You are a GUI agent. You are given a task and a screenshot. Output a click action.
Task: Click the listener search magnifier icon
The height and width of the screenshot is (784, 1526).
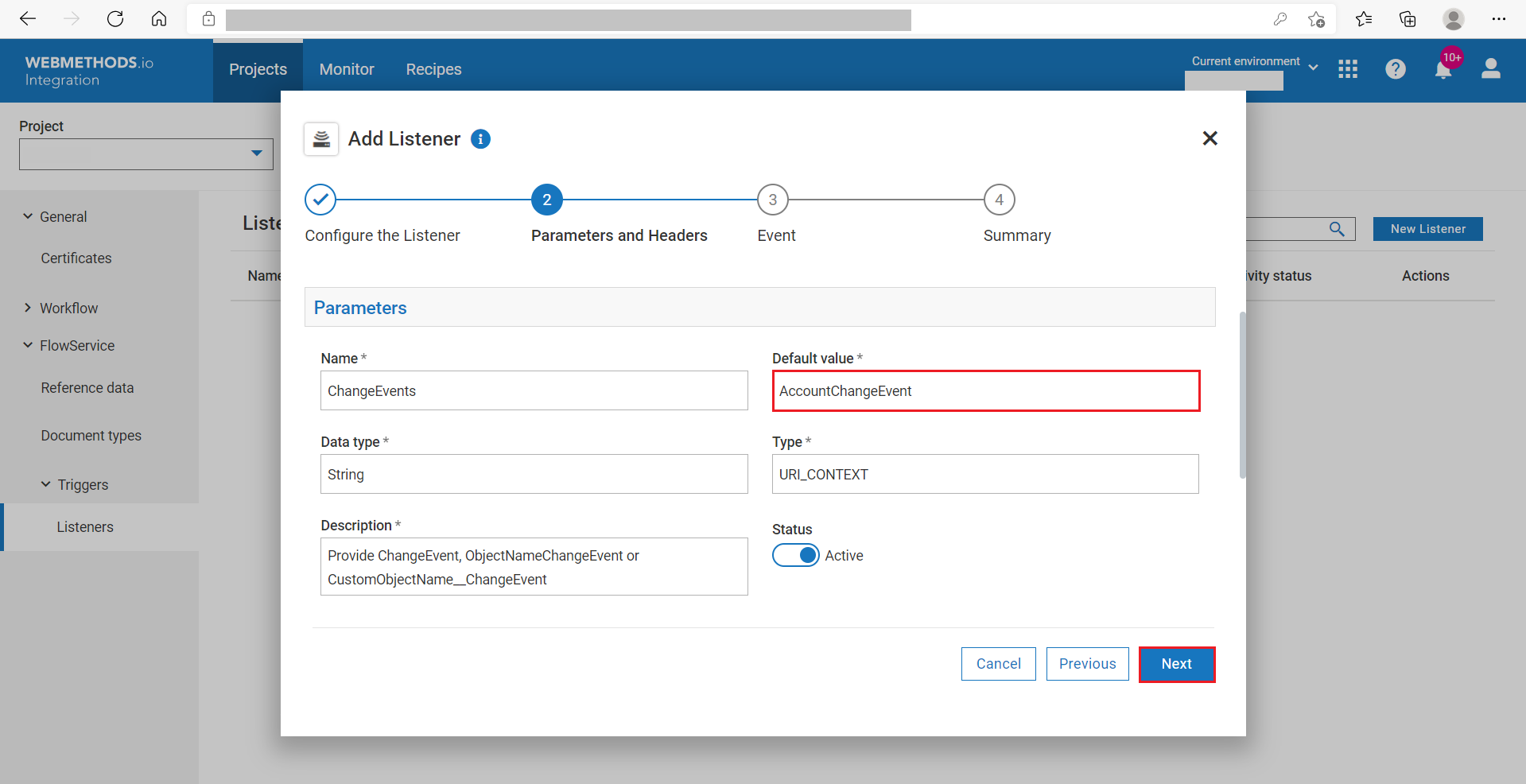click(1337, 229)
